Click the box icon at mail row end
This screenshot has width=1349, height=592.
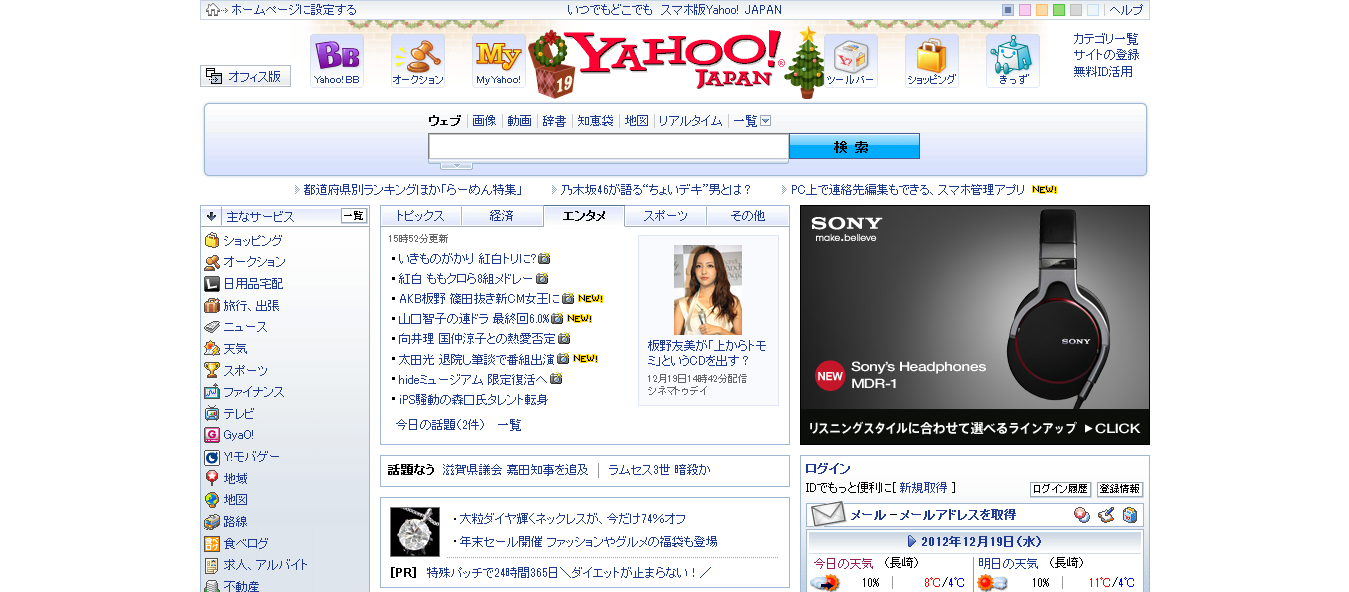1130,515
